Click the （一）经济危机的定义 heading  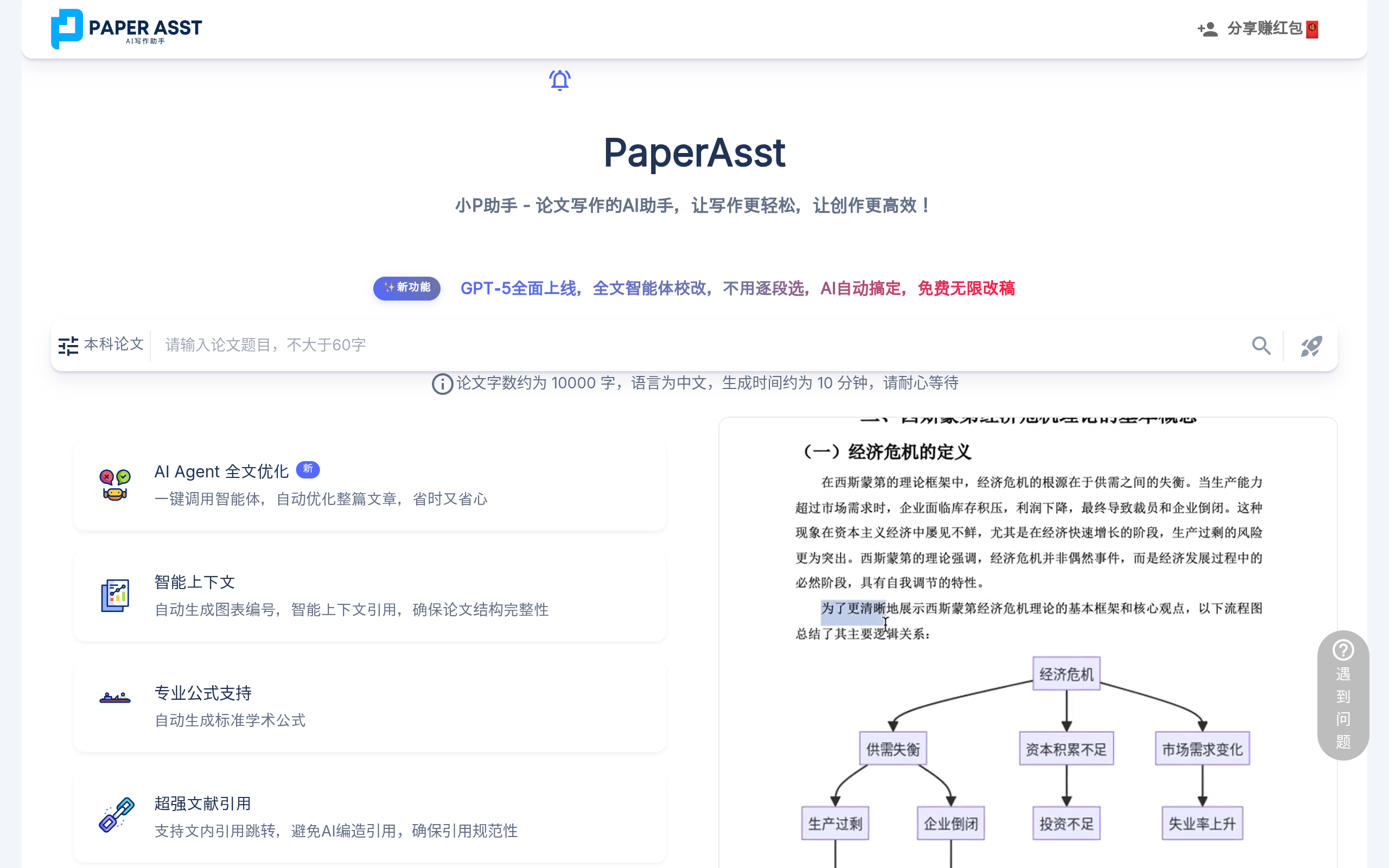coord(885,452)
